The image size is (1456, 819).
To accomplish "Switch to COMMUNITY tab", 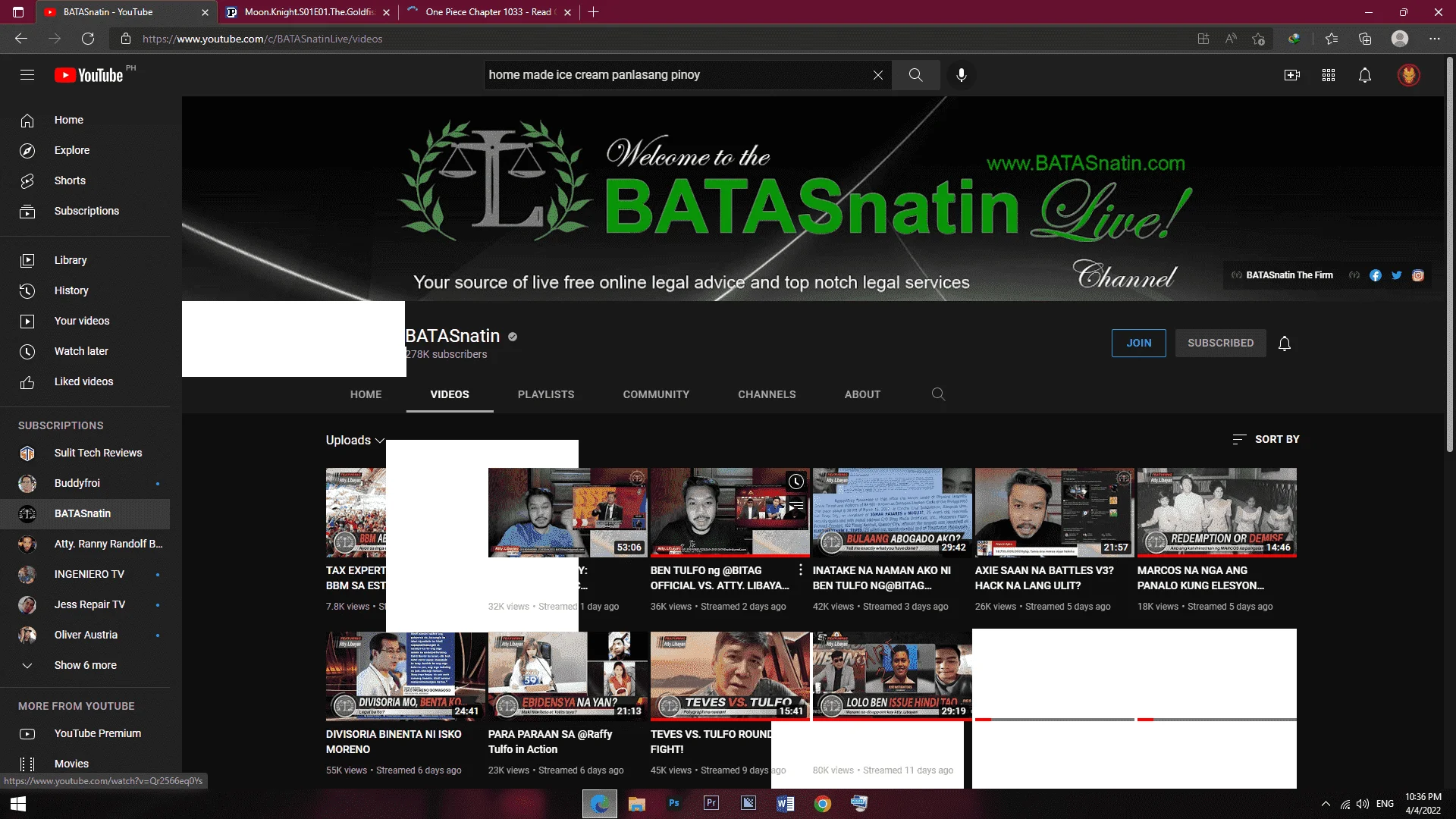I will pos(656,394).
